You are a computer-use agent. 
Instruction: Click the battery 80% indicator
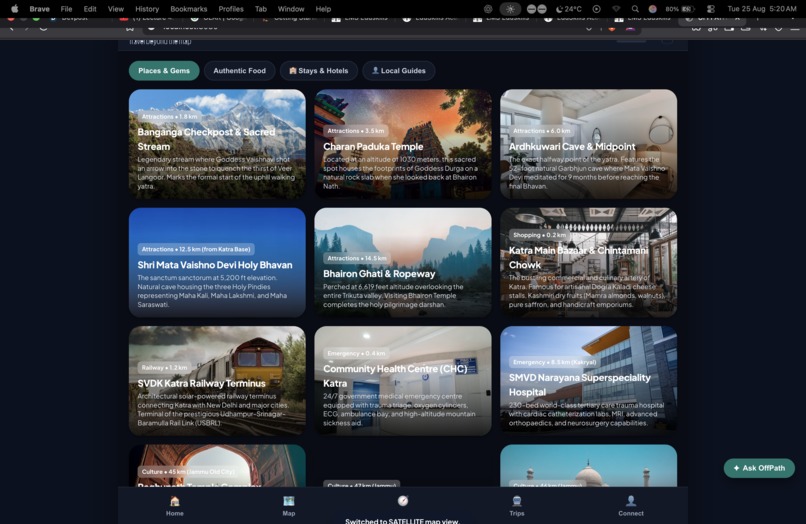point(681,9)
